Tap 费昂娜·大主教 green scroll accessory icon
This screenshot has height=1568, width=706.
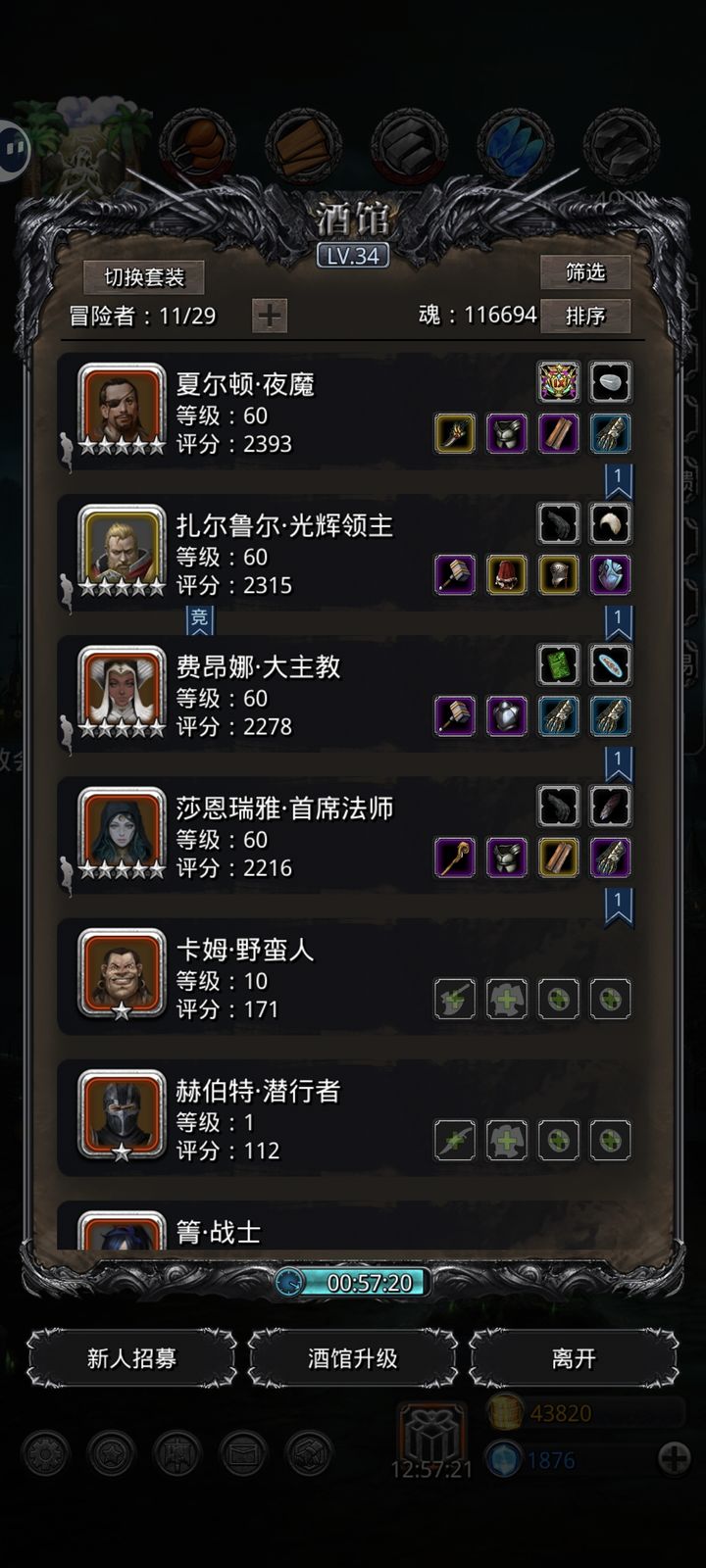[x=559, y=664]
